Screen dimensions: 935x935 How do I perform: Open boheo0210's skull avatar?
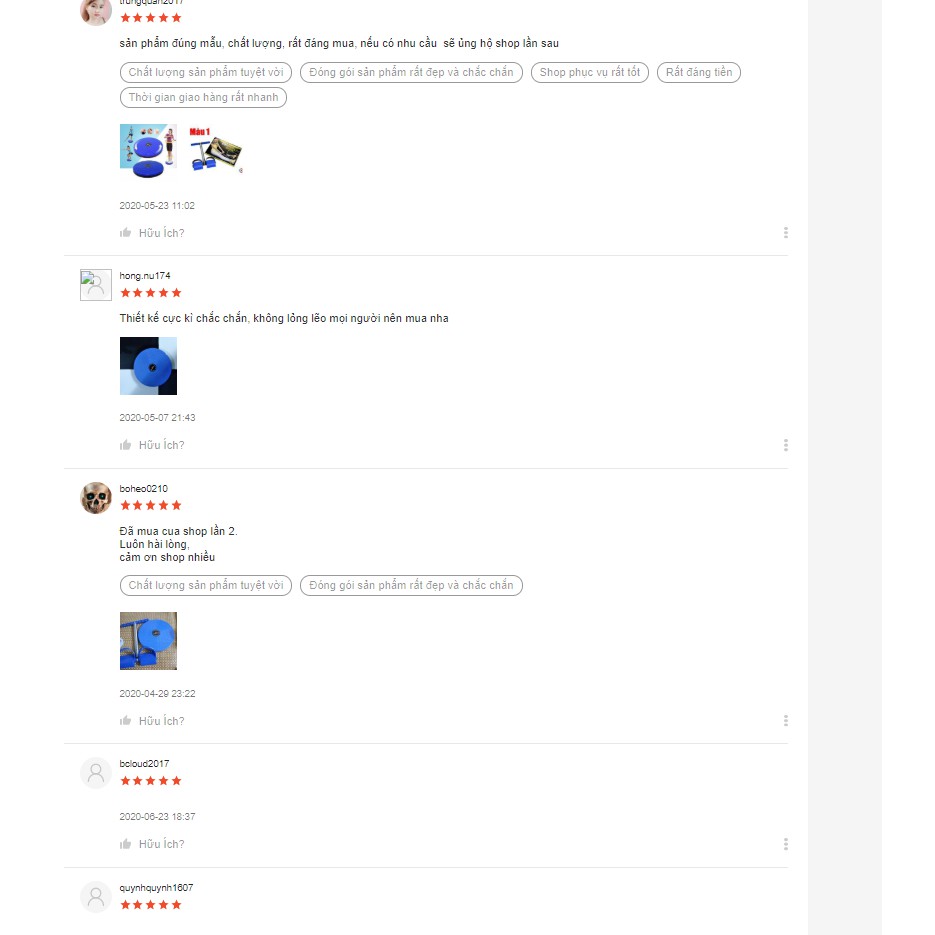pos(96,498)
